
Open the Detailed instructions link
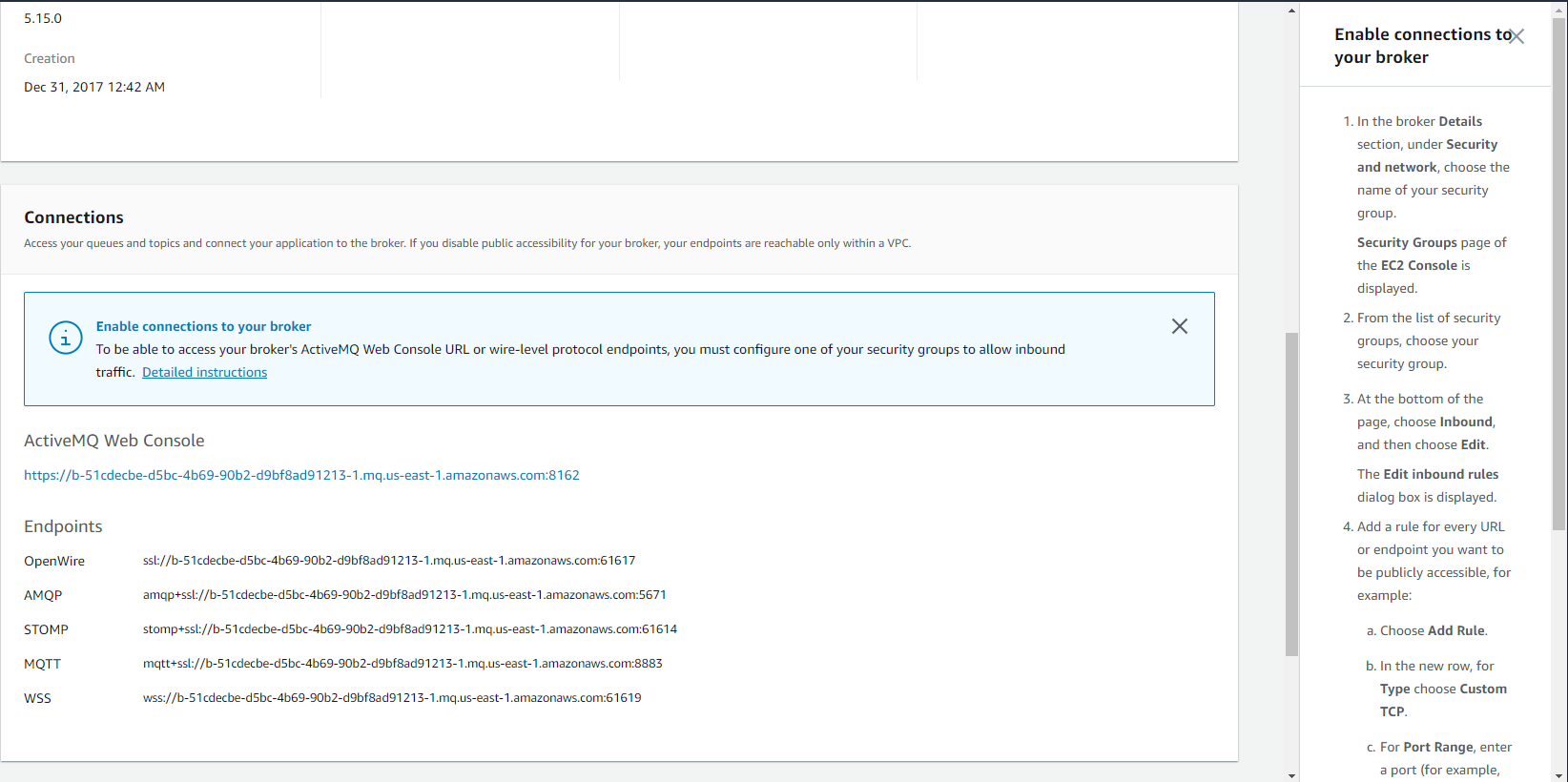tap(204, 373)
